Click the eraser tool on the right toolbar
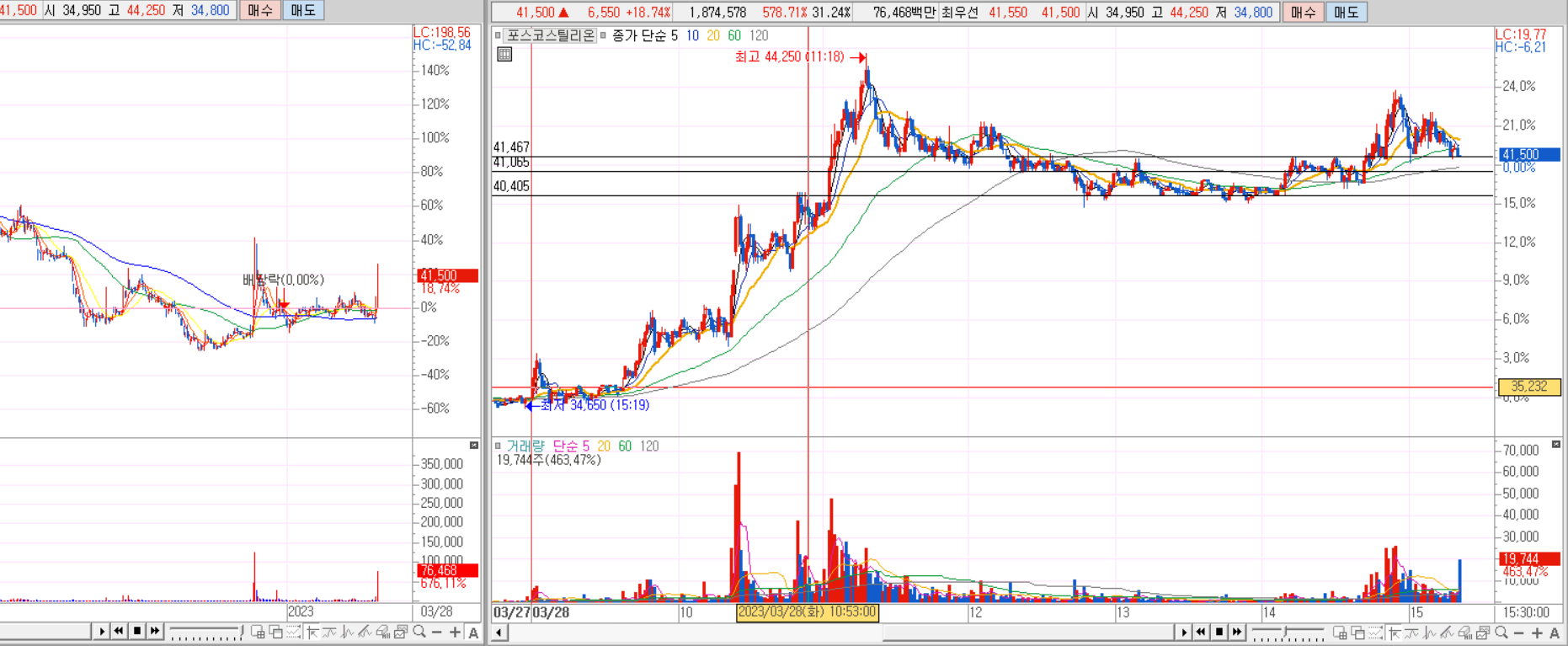Screen dimensions: 1568x646 point(1465,633)
